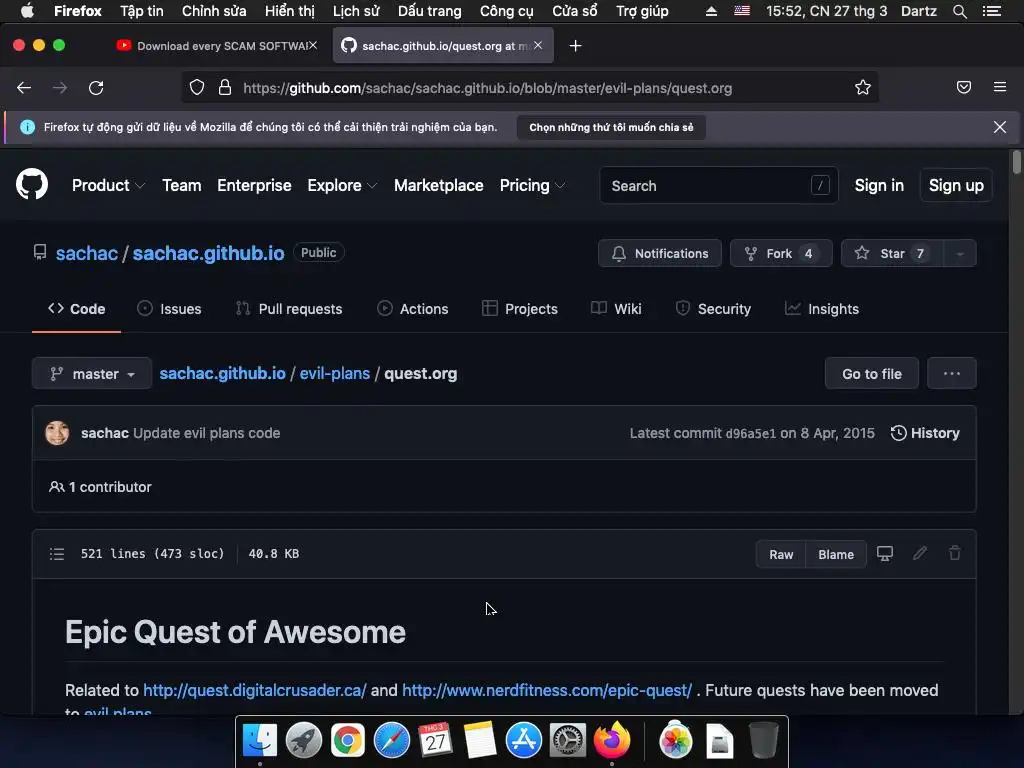Open Finder from the dock

(x=260, y=741)
